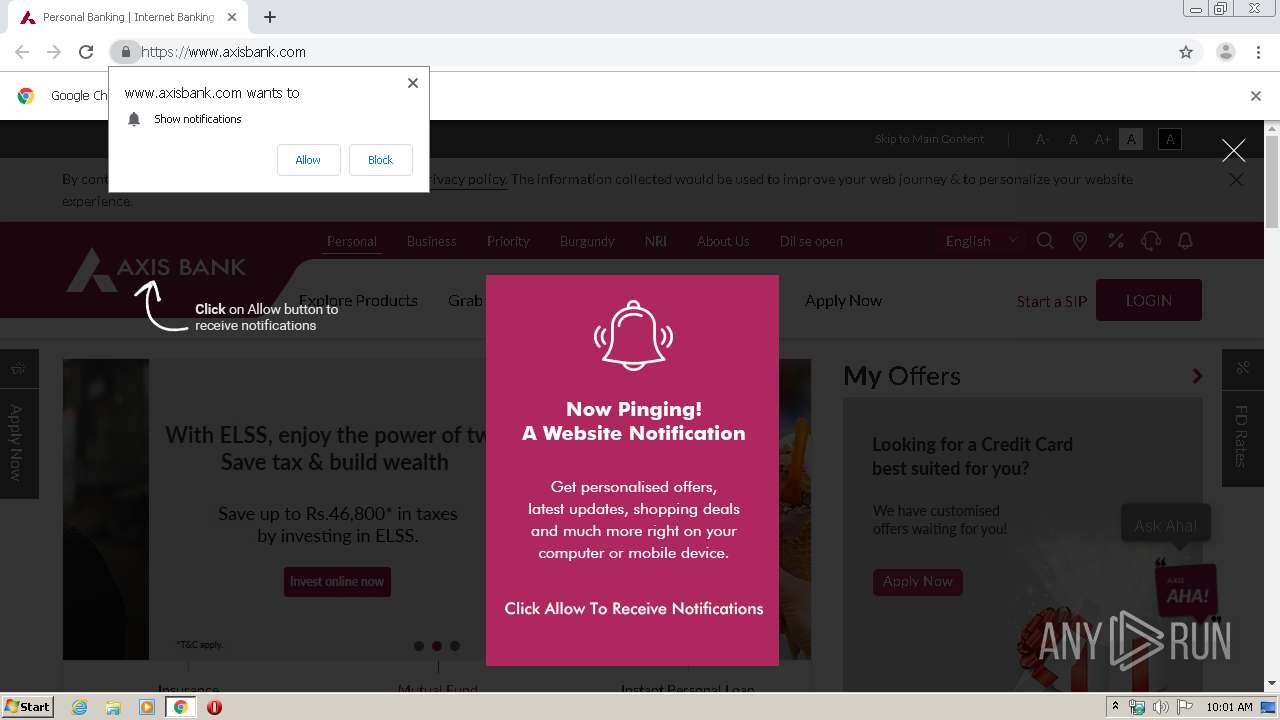Increase font size with A+ control
1280x720 pixels.
click(1102, 139)
